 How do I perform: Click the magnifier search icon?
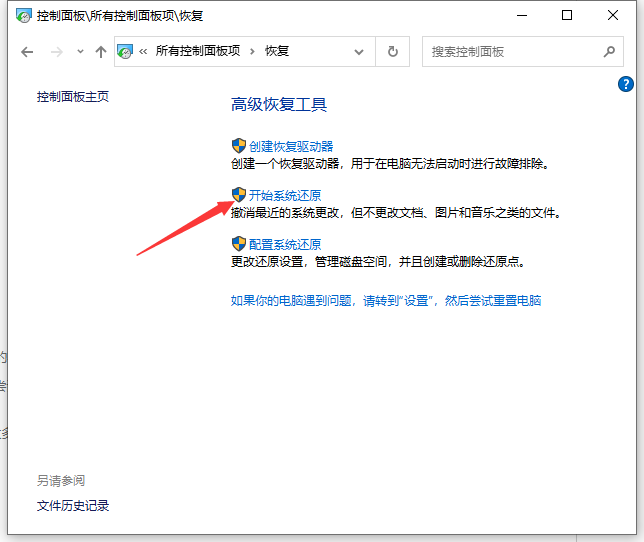pos(609,51)
